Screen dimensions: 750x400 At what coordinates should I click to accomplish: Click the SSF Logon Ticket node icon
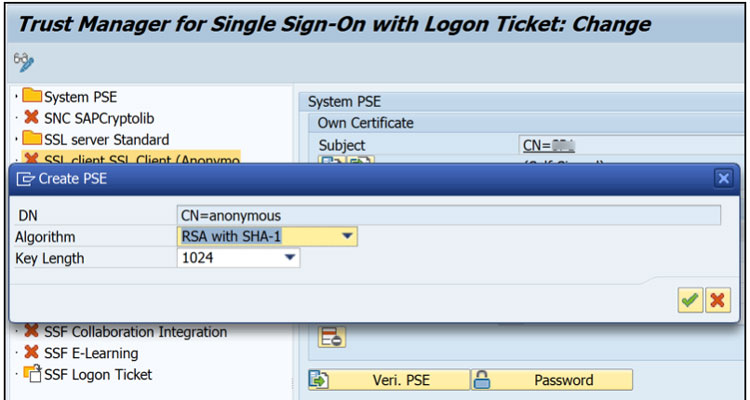pos(32,374)
